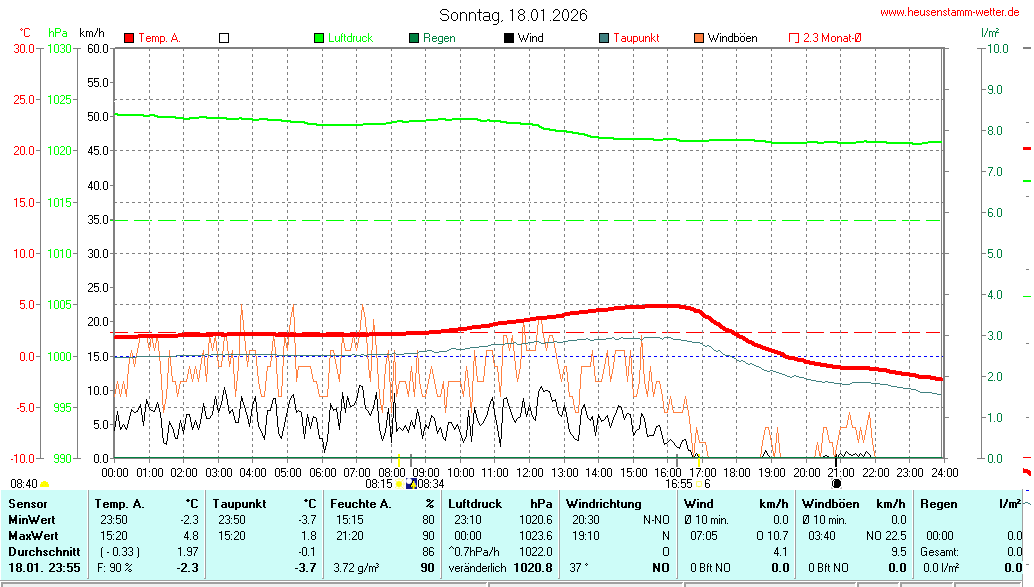This screenshot has width=1034, height=587.
Task: Click the Sonntag, 18.01.2026 chart title
Action: pyautogui.click(x=513, y=15)
